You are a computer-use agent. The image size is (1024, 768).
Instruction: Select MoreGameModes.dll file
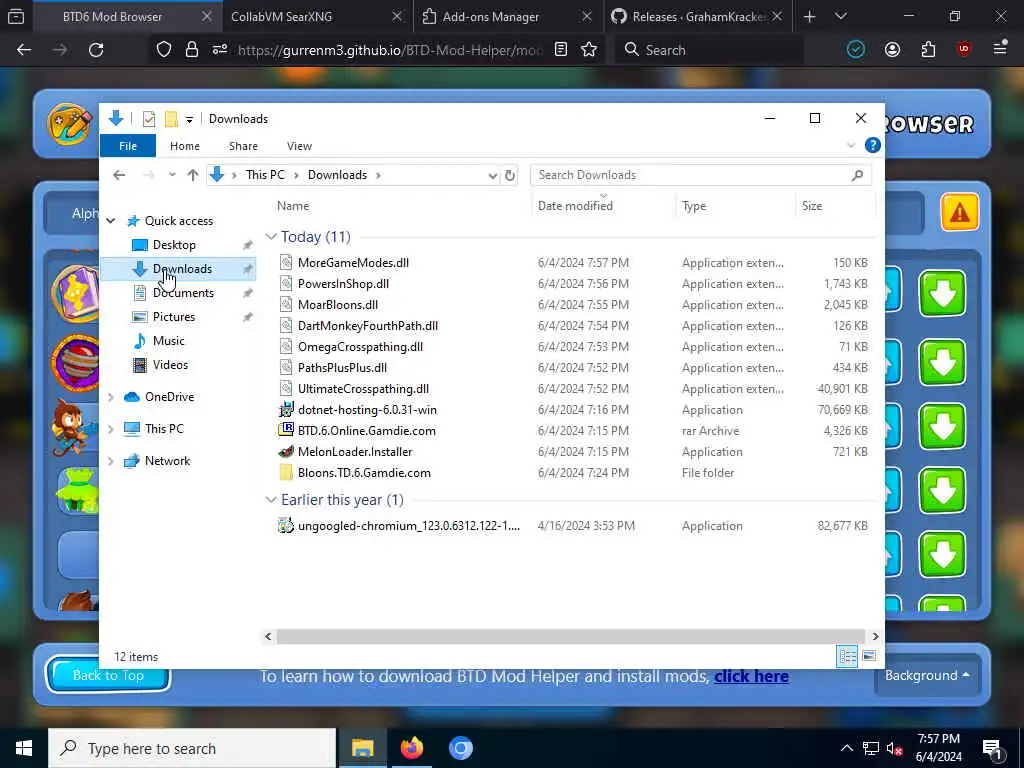pos(353,263)
